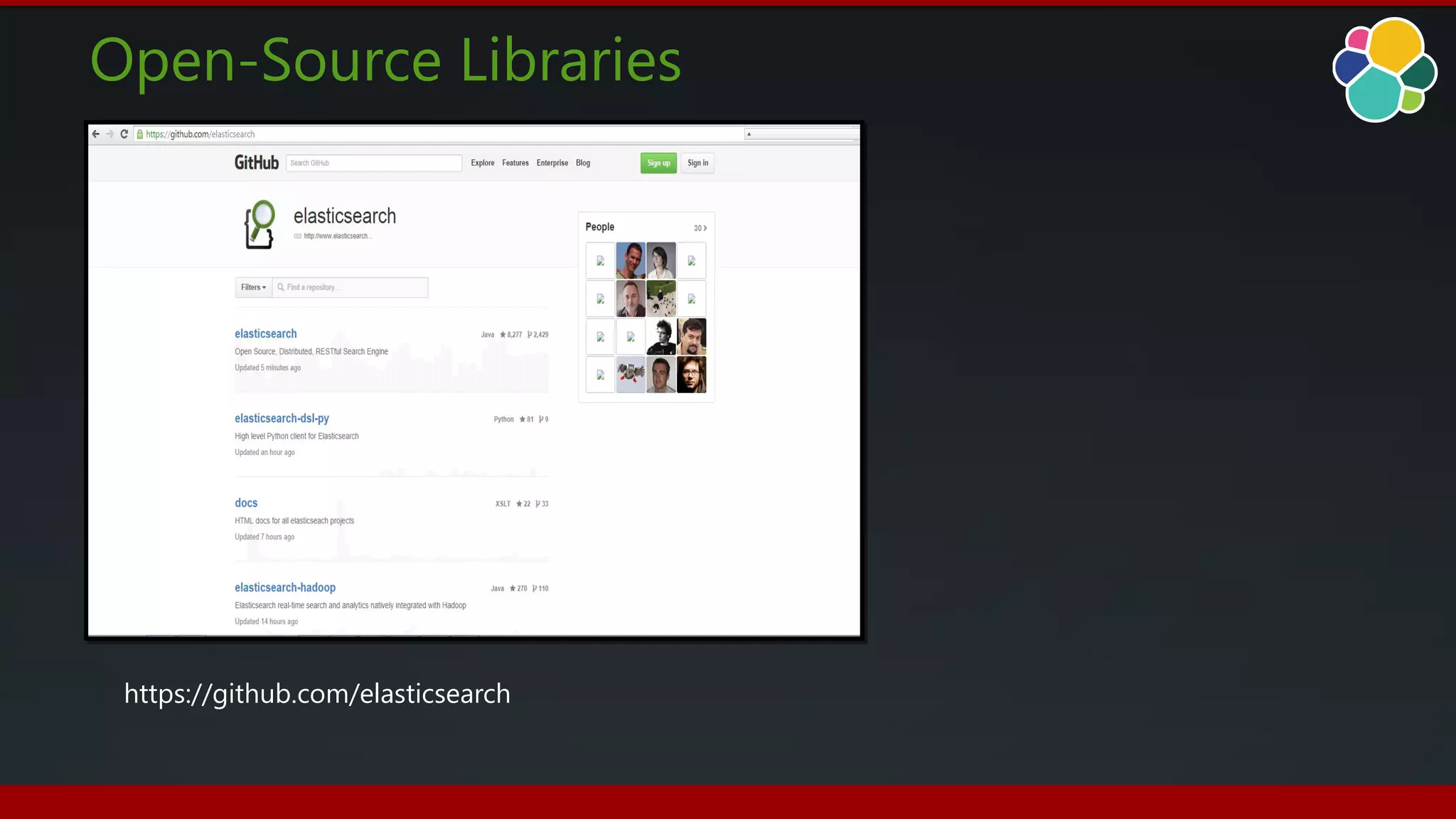1456x819 pixels.
Task: Click the Java label on elasticsearch-hadoop
Action: click(x=498, y=588)
